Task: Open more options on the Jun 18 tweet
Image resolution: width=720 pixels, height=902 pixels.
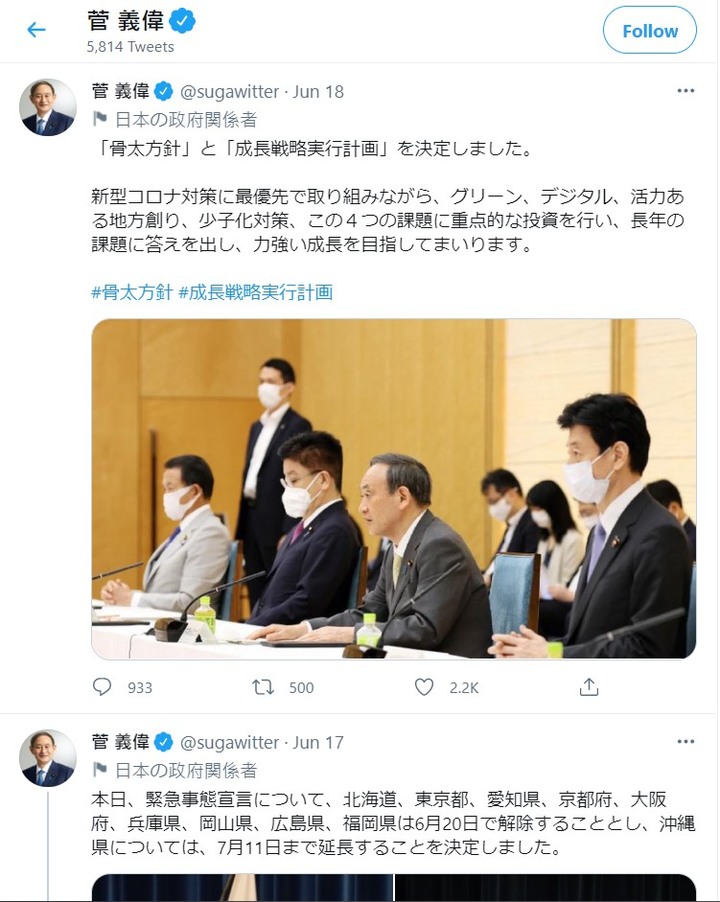Action: [x=685, y=91]
